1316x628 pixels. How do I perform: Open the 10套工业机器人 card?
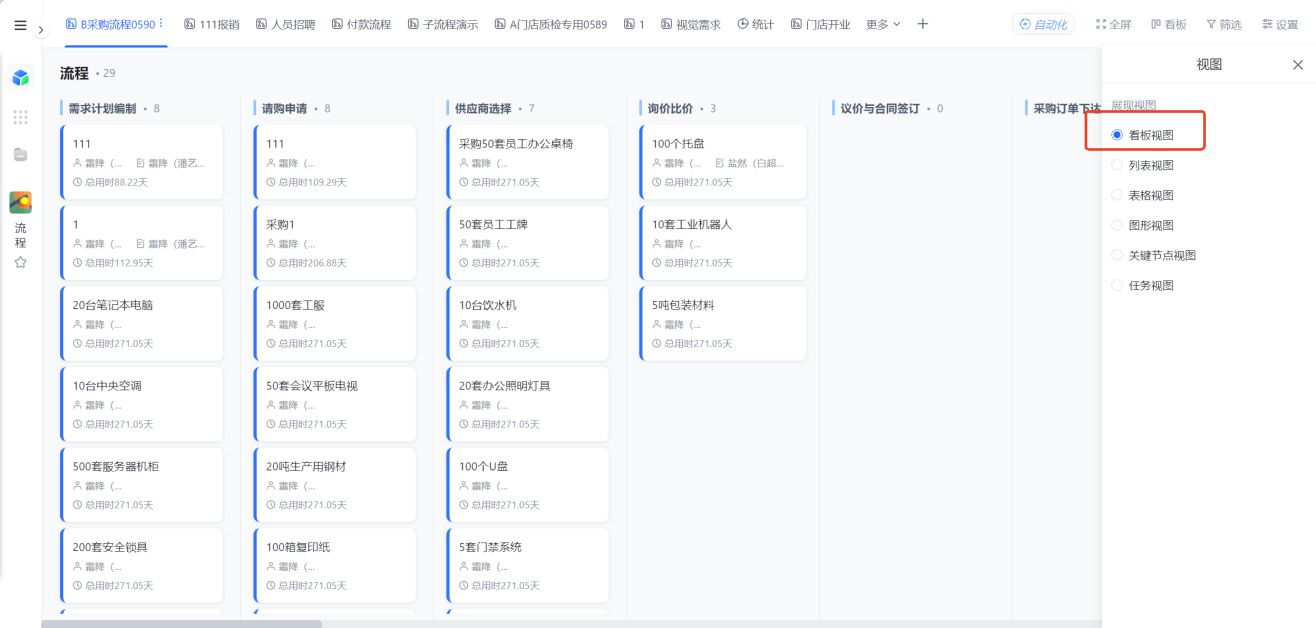coord(723,242)
